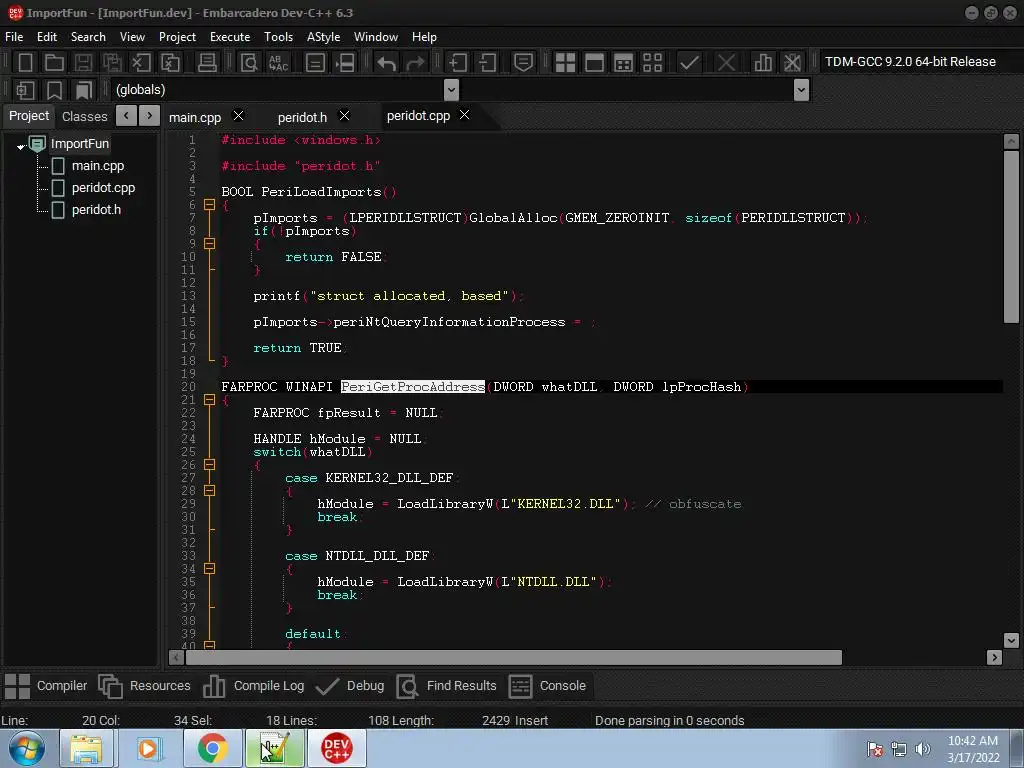1024x768 pixels.
Task: Collapse the code fold at line 6
Action: (209, 204)
